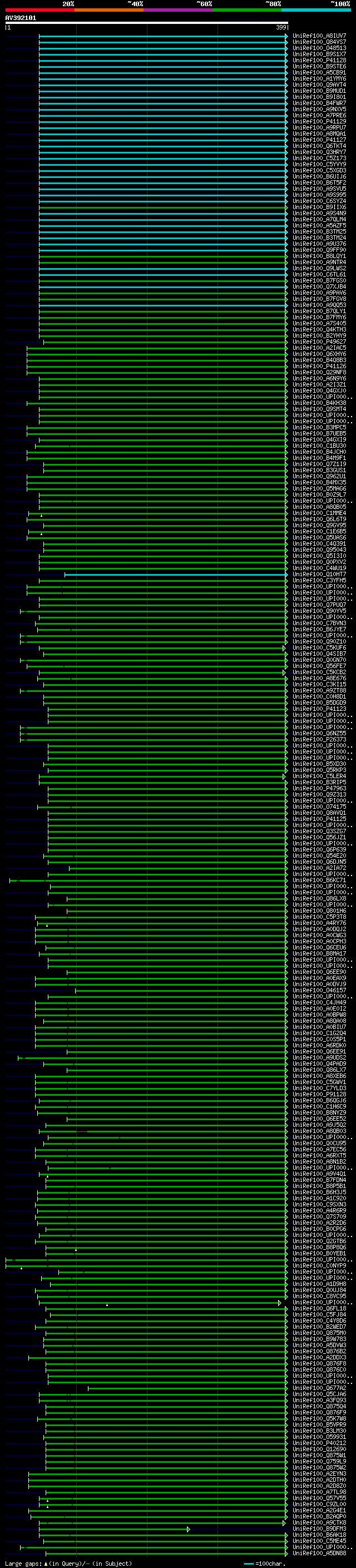This screenshot has height=1568, width=356.
Task: Select the UniRef100_Q9FF90 label
Action: coord(319,250)
